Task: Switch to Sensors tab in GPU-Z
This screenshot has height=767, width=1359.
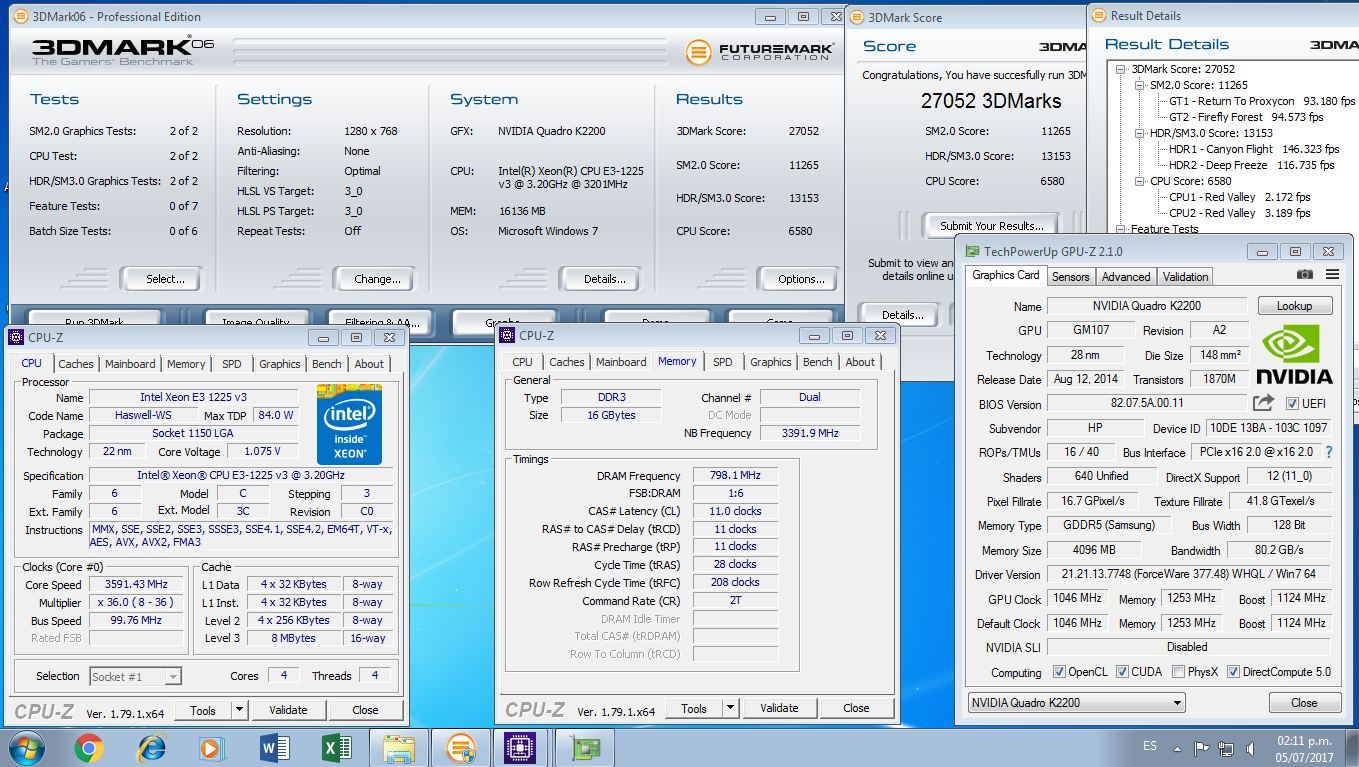Action: click(1070, 277)
